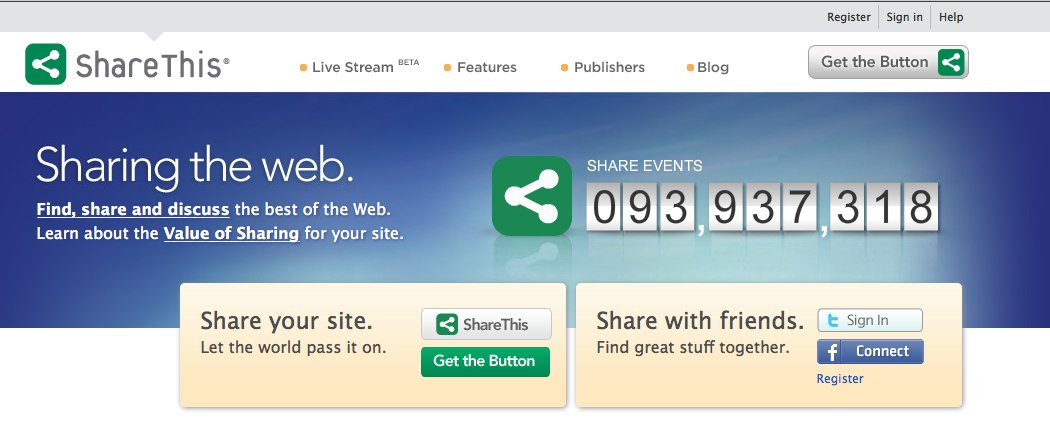Viewport: 1050px width, 445px height.
Task: Click Sign in at the top right
Action: click(904, 17)
